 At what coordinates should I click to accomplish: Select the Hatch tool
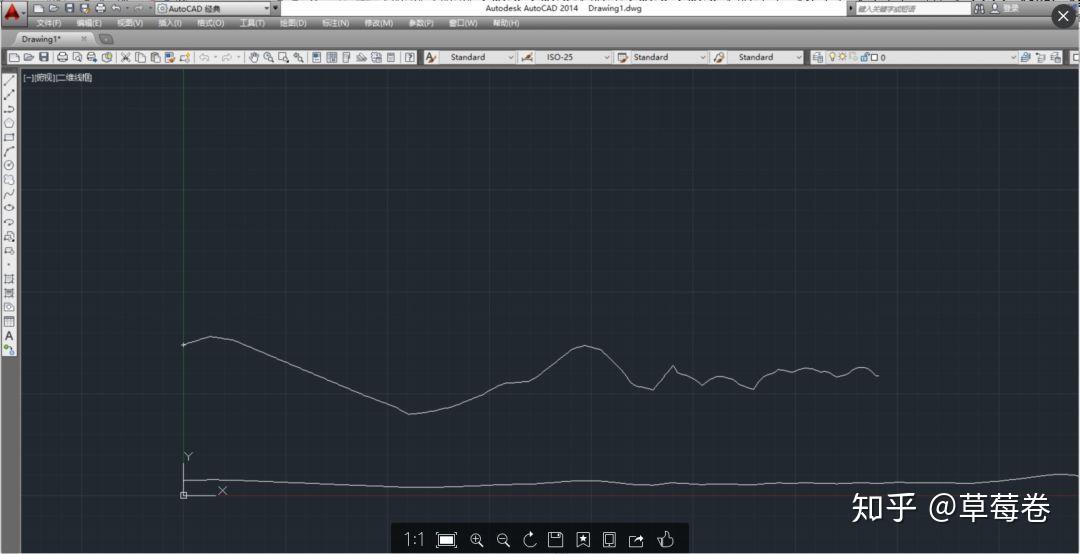9,279
